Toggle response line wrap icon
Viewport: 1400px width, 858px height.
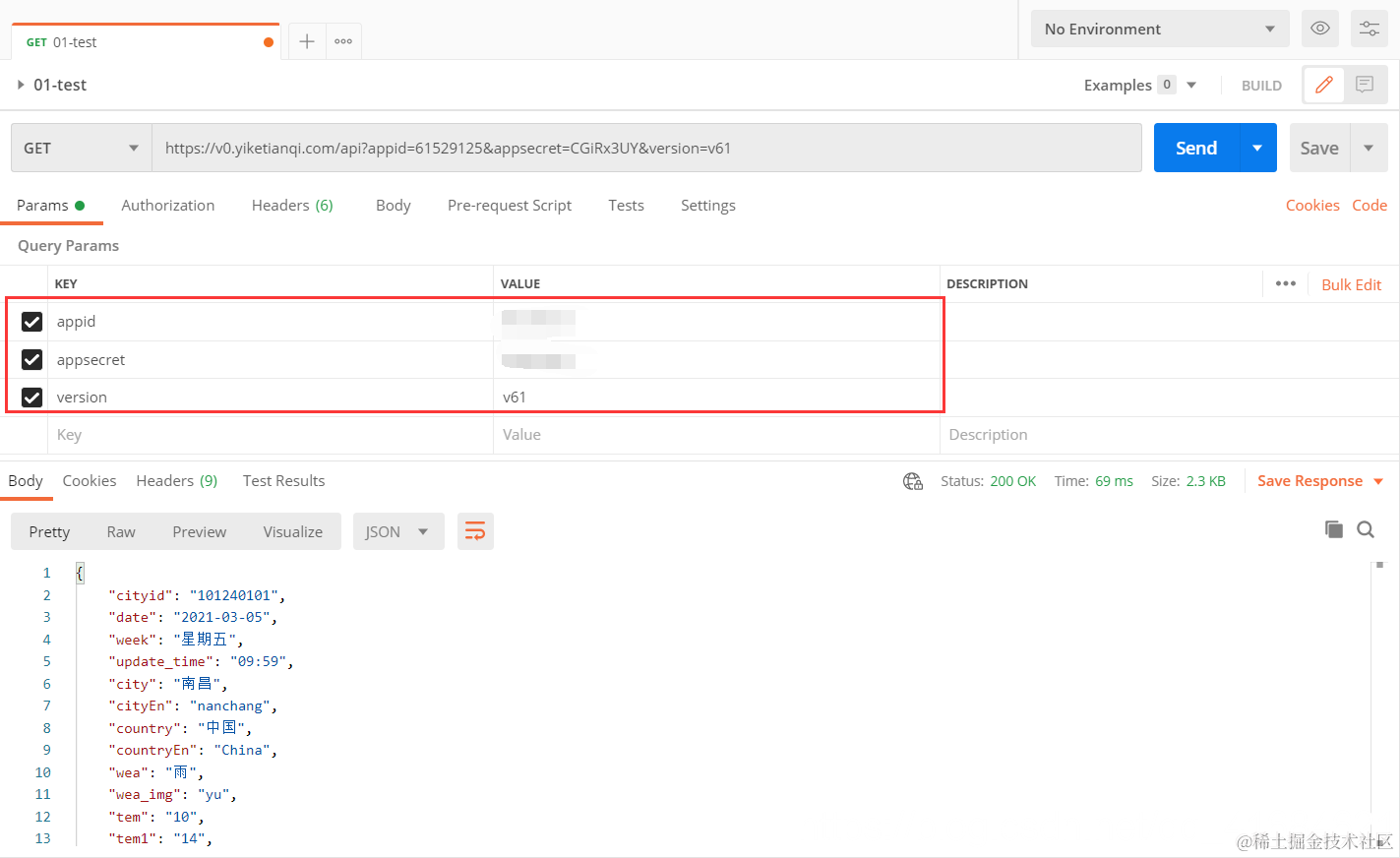coord(475,531)
